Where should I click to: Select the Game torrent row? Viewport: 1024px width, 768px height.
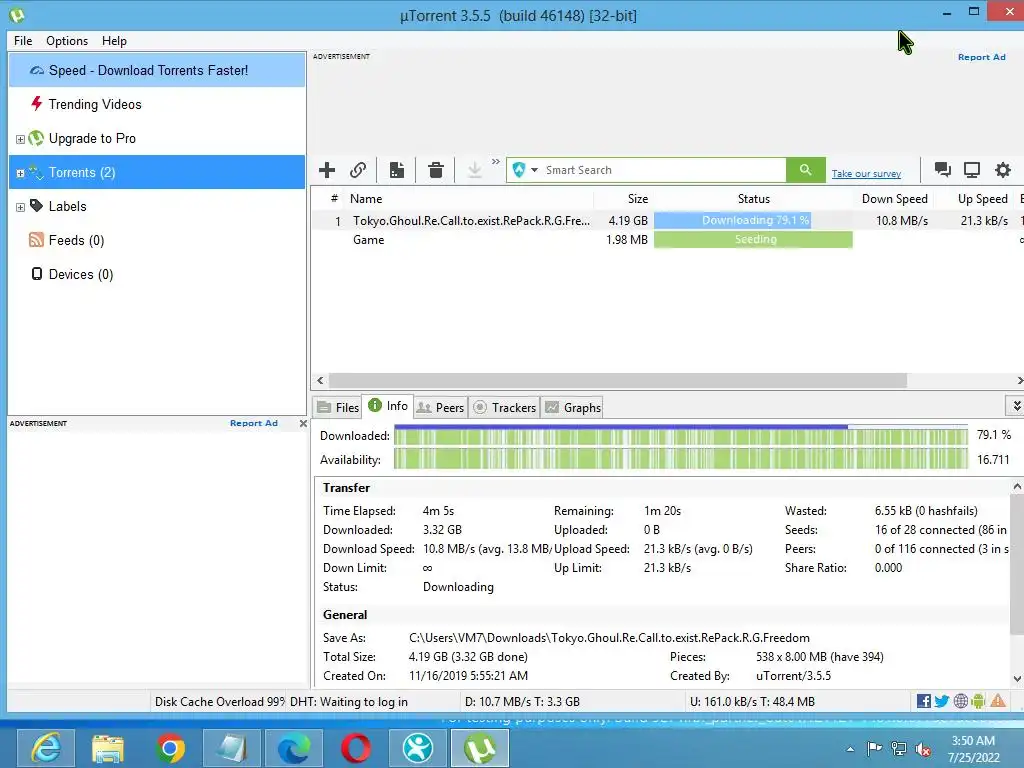[x=667, y=240]
